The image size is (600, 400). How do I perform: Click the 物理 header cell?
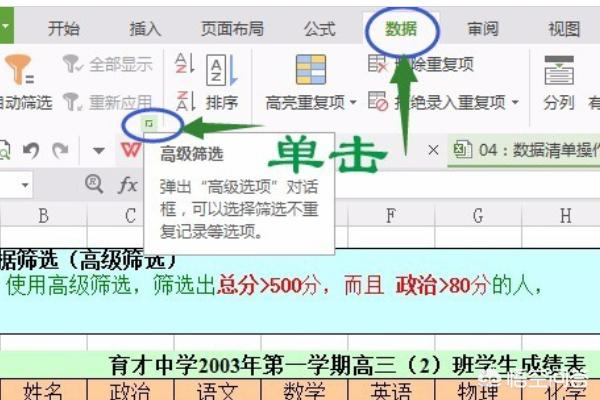pos(478,390)
